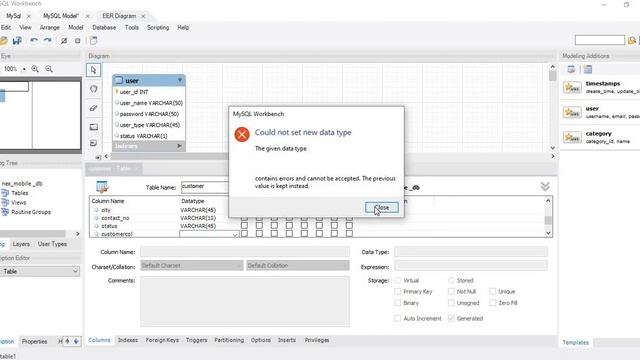Click the customer table editor icon
The width and height of the screenshot is (640, 360).
(102, 187)
